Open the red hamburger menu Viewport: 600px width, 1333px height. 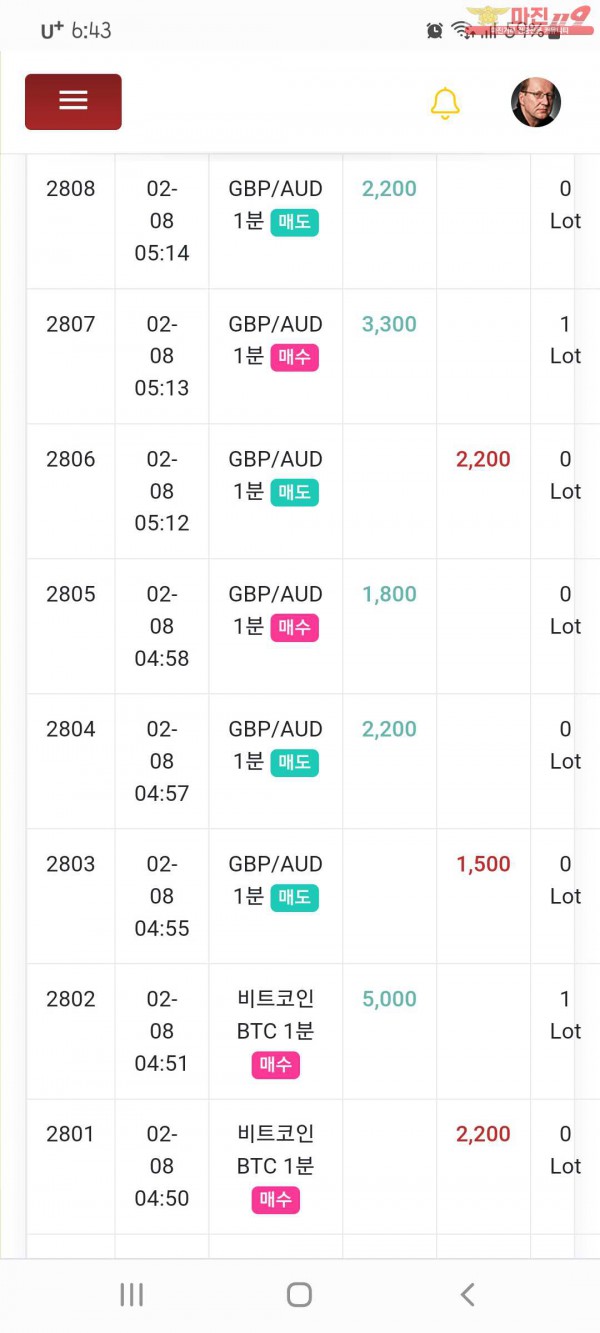coord(73,101)
